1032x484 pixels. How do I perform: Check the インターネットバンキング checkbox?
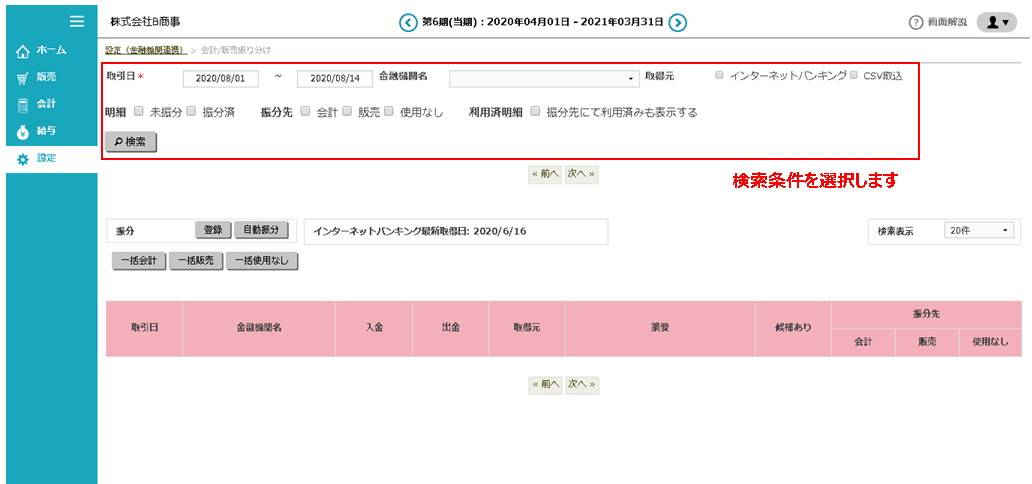[x=720, y=76]
